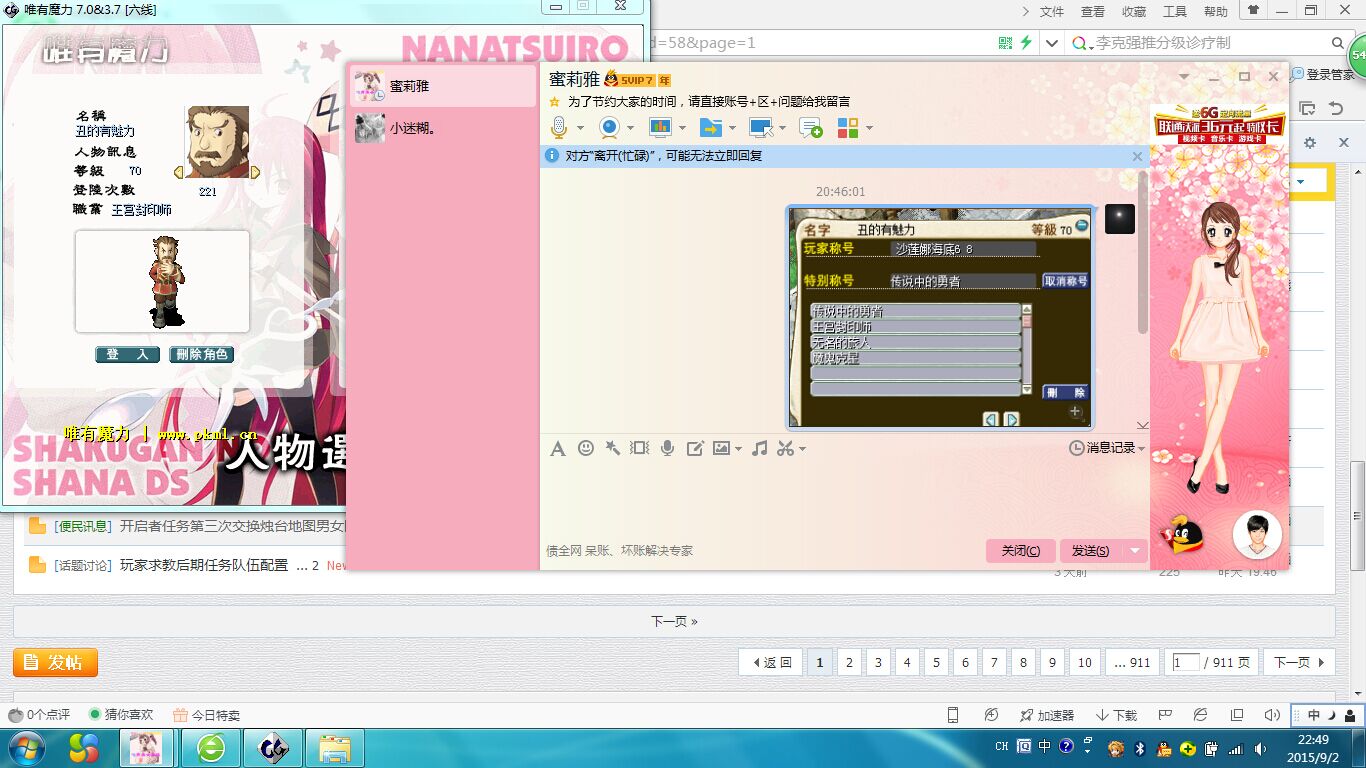This screenshot has width=1366, height=768.
Task: Open the emoji smiley picker
Action: [x=586, y=448]
